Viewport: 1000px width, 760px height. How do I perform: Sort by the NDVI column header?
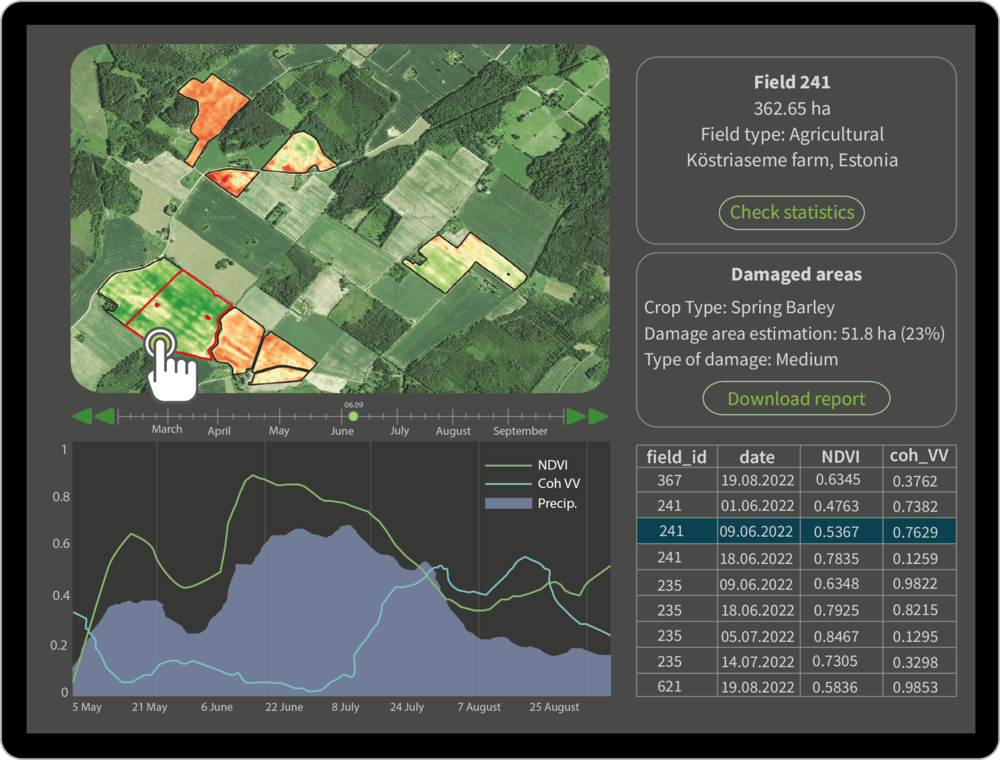point(841,457)
